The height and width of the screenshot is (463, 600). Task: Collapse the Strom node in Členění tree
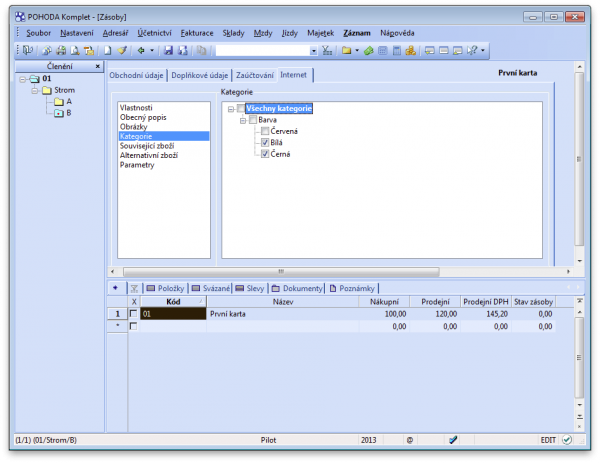[x=35, y=91]
